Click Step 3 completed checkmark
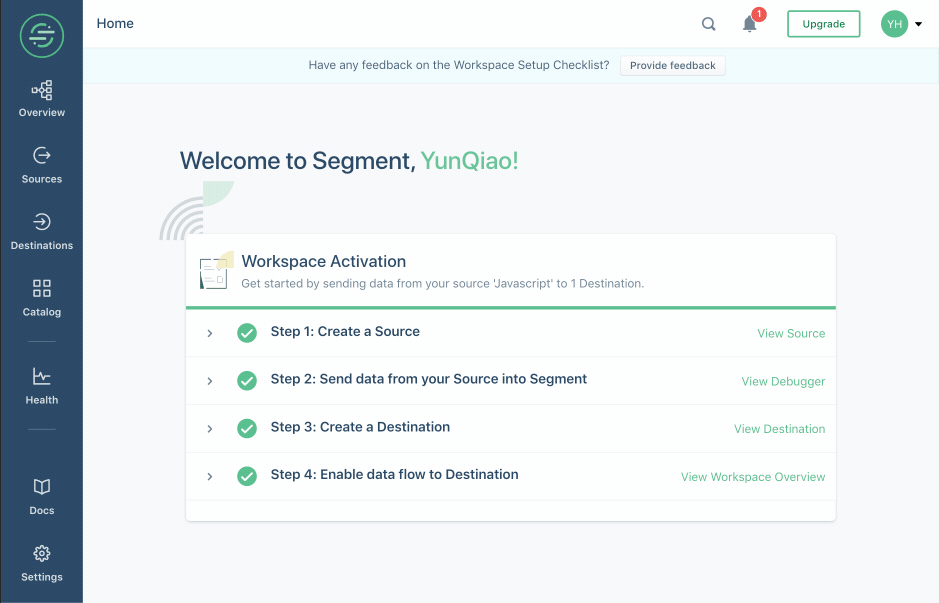 point(247,428)
